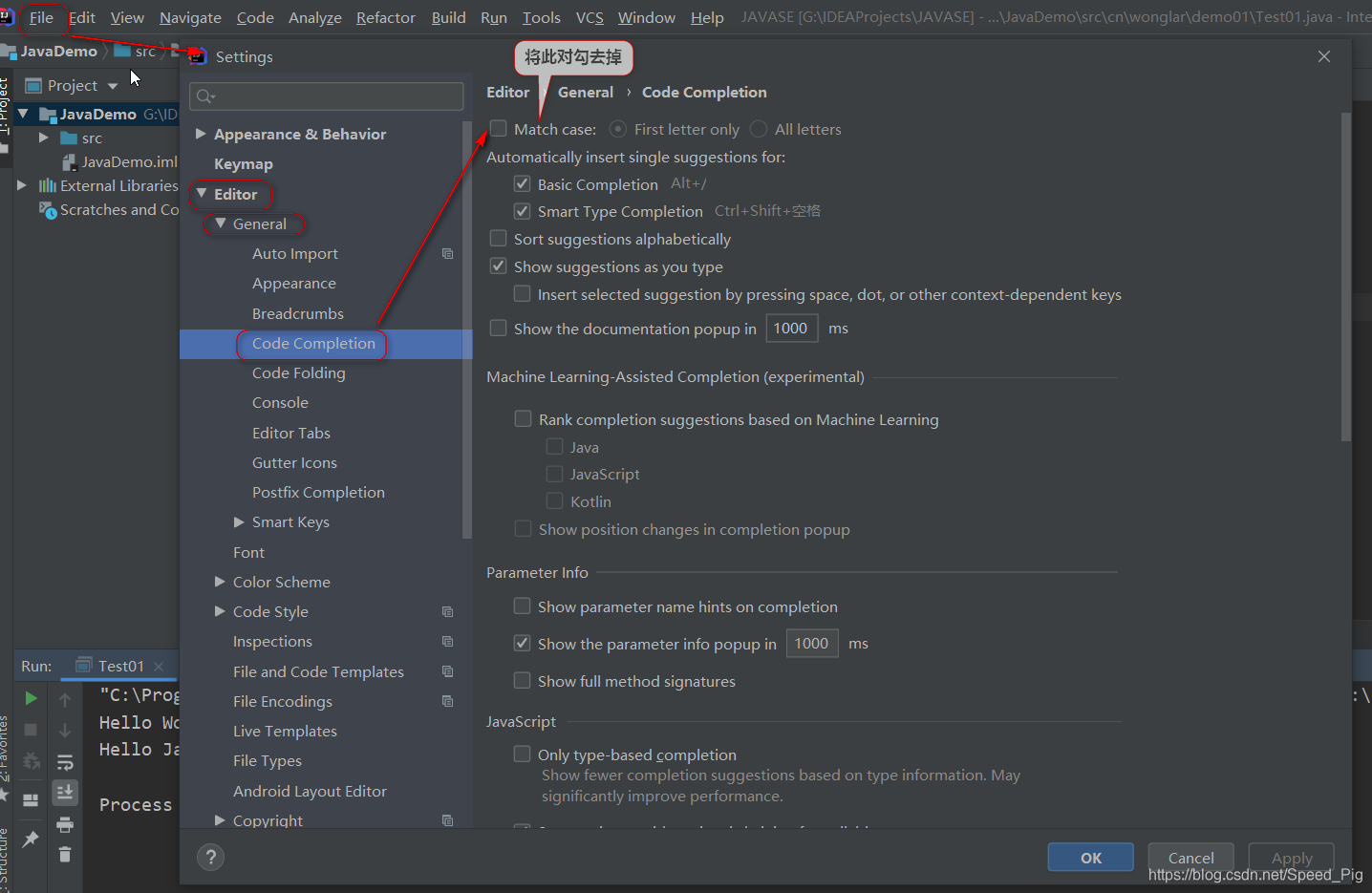Image resolution: width=1372 pixels, height=893 pixels.
Task: Open the Navigate menu
Action: pyautogui.click(x=190, y=17)
